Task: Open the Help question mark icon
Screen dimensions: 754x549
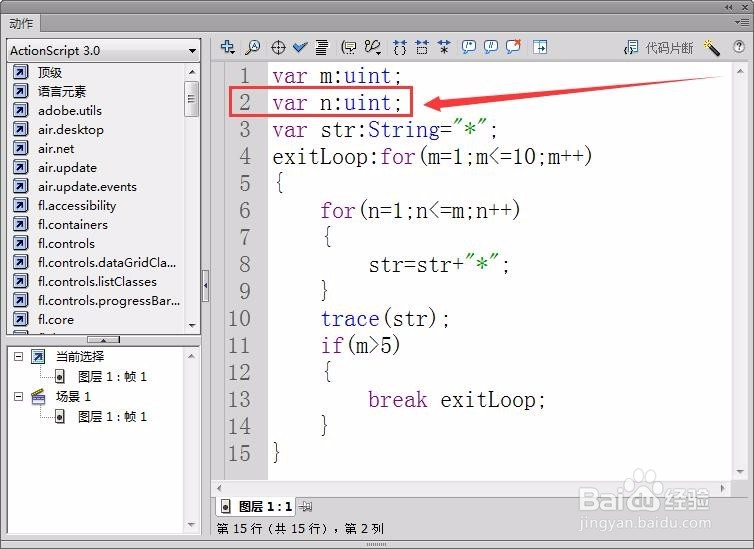Action: (x=739, y=47)
